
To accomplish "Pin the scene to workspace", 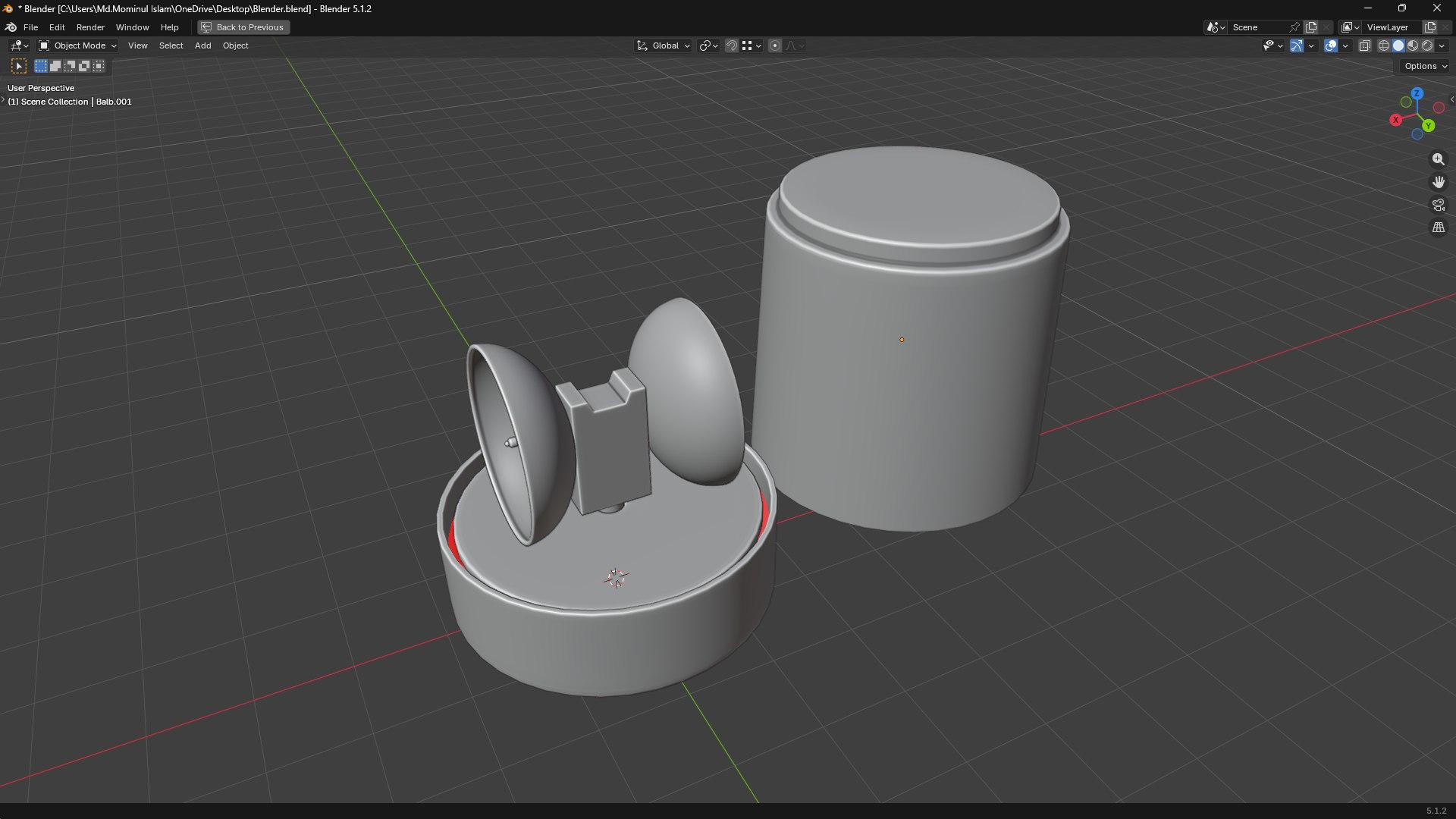I will tap(1295, 27).
